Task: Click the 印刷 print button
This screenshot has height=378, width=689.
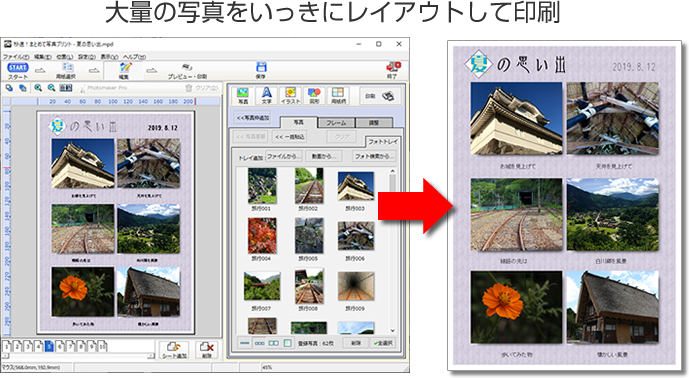Action: pos(380,96)
